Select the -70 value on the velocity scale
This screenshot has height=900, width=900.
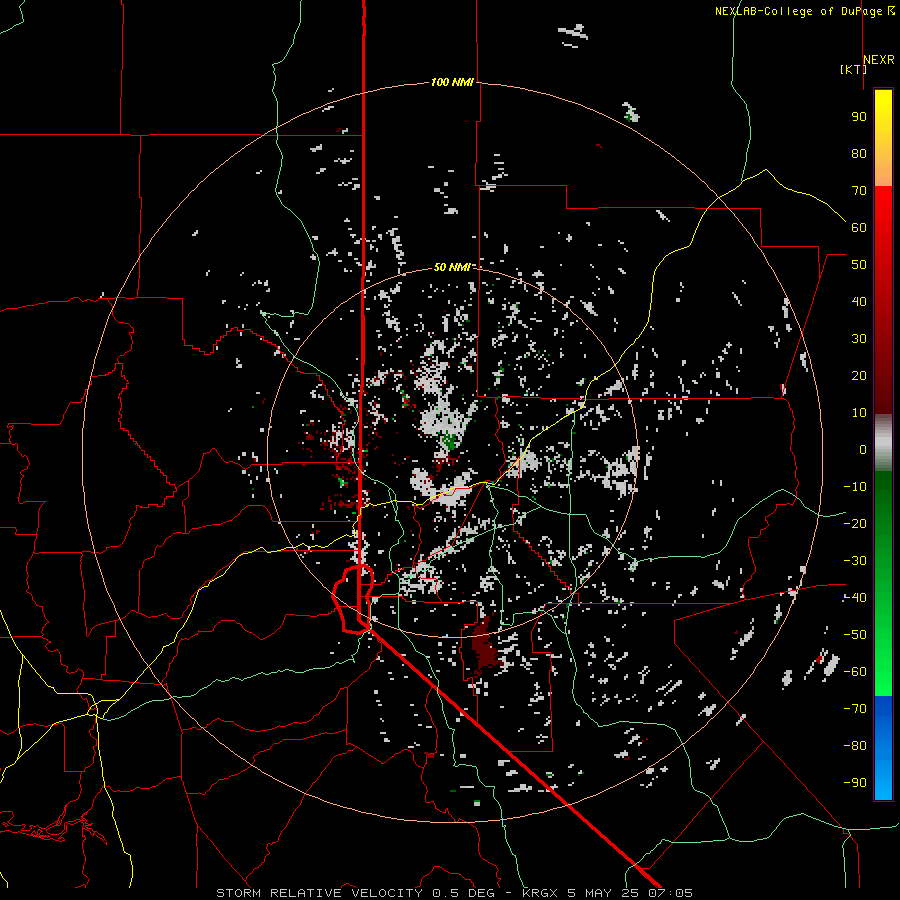(x=855, y=709)
